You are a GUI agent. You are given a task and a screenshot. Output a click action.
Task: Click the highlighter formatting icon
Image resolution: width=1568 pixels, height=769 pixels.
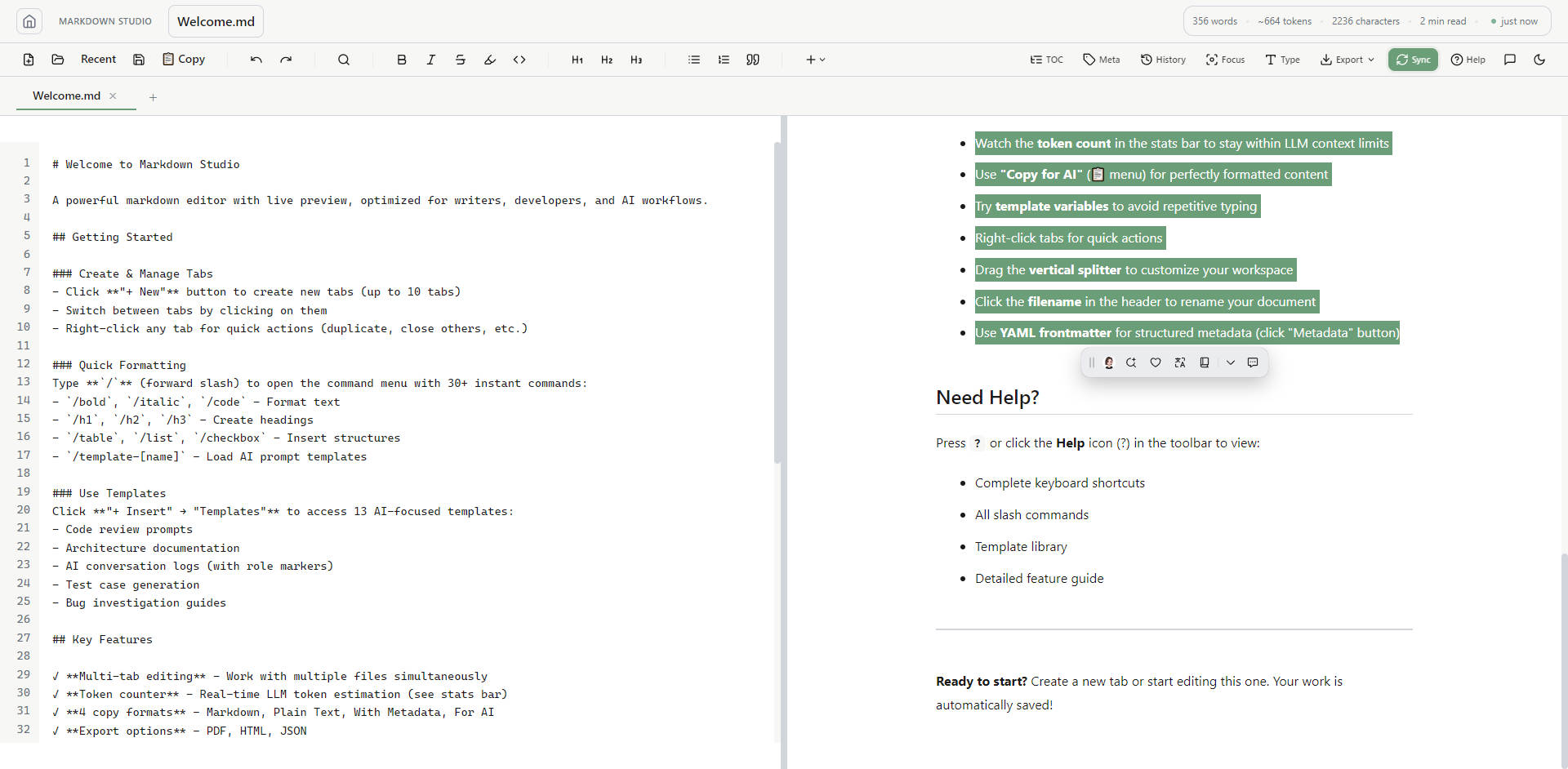[490, 60]
